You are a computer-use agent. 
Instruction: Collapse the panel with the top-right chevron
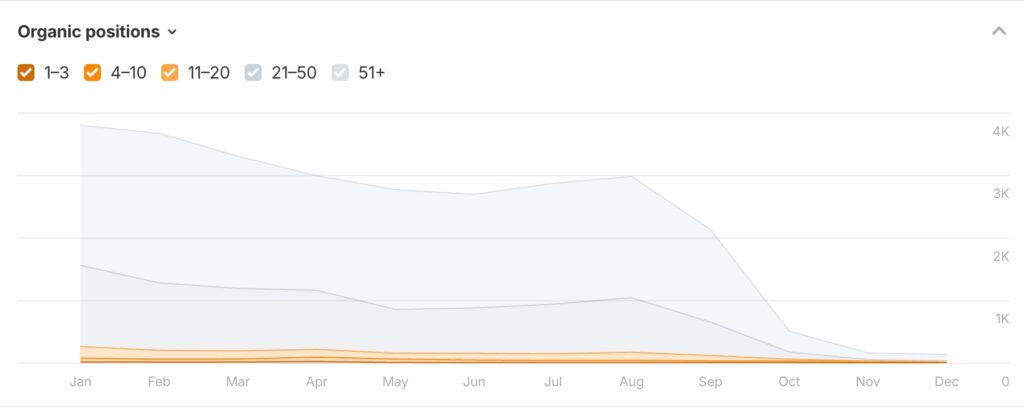(x=998, y=32)
